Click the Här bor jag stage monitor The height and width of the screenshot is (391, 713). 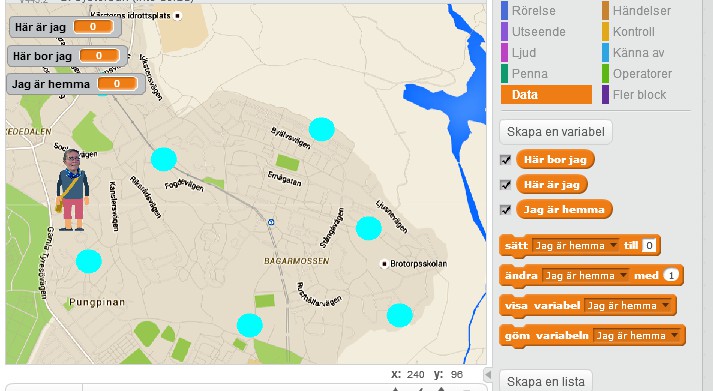67,56
